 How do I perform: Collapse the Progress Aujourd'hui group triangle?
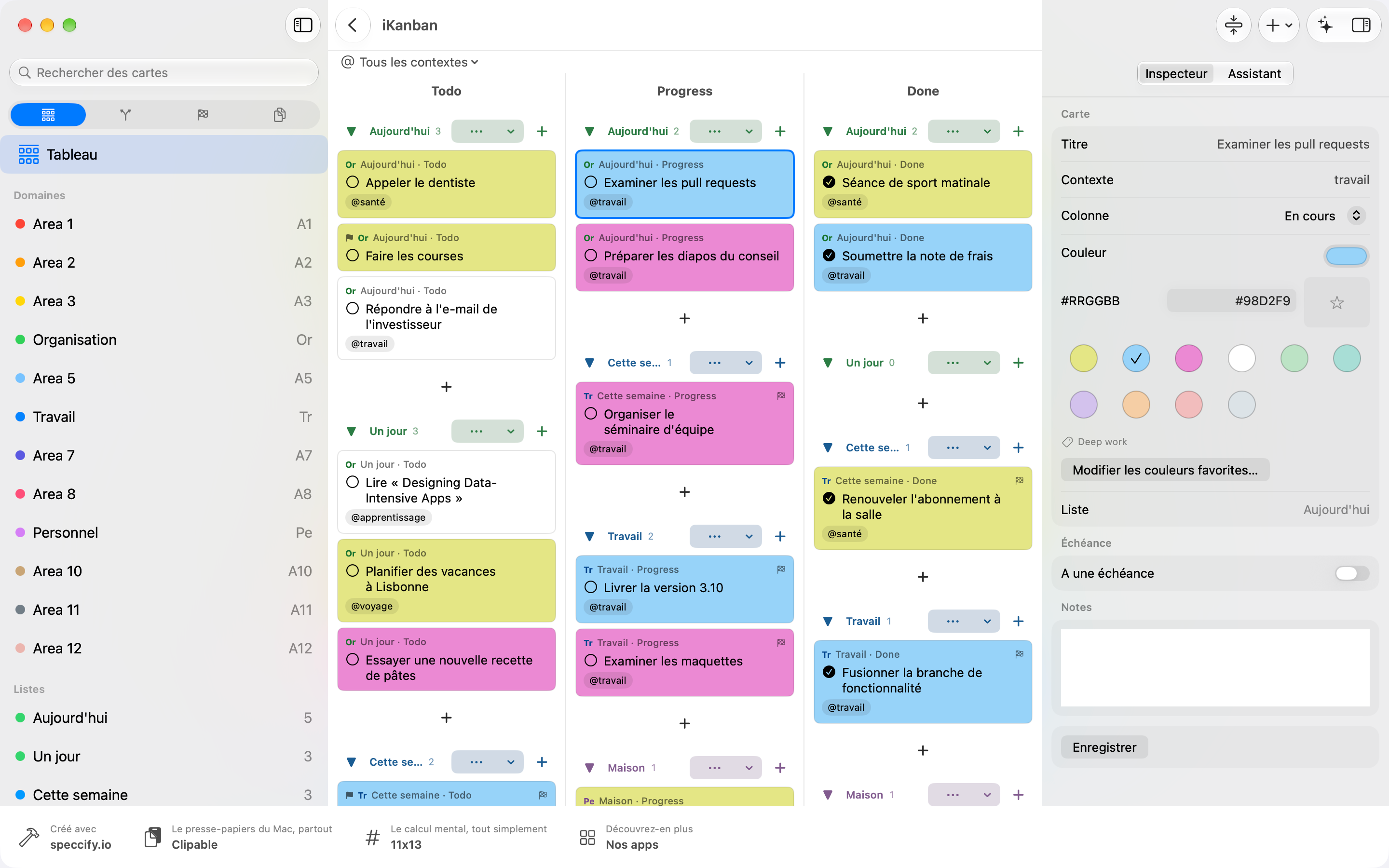point(589,132)
